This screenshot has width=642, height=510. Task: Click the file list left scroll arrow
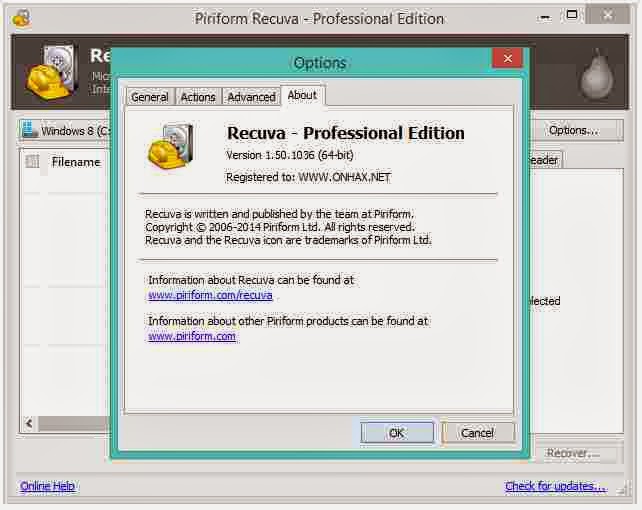29,423
